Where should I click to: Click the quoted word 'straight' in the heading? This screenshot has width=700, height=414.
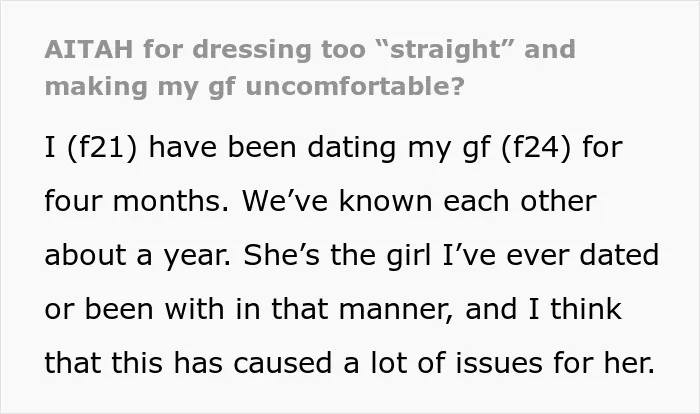point(445,50)
